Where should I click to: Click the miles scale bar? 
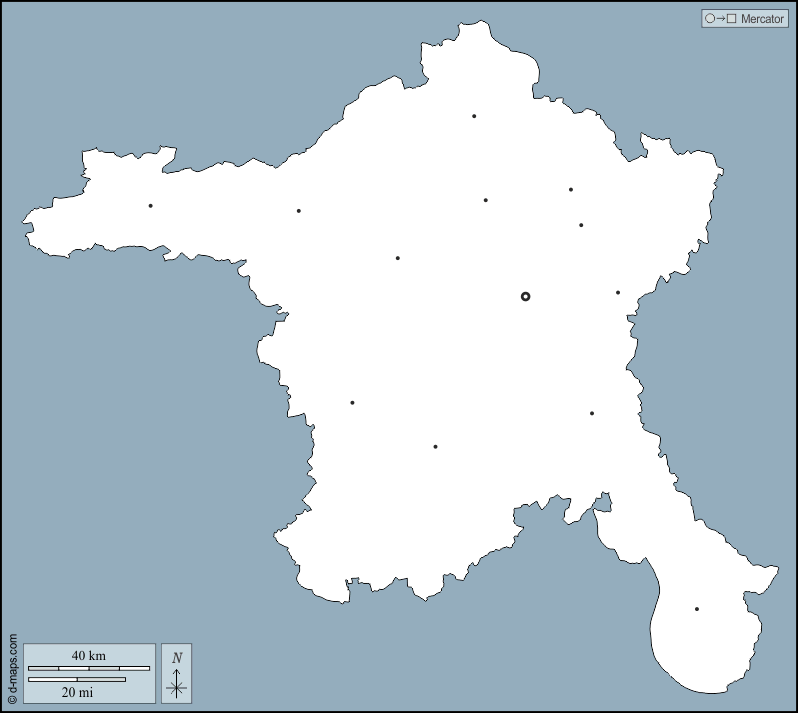(x=77, y=680)
